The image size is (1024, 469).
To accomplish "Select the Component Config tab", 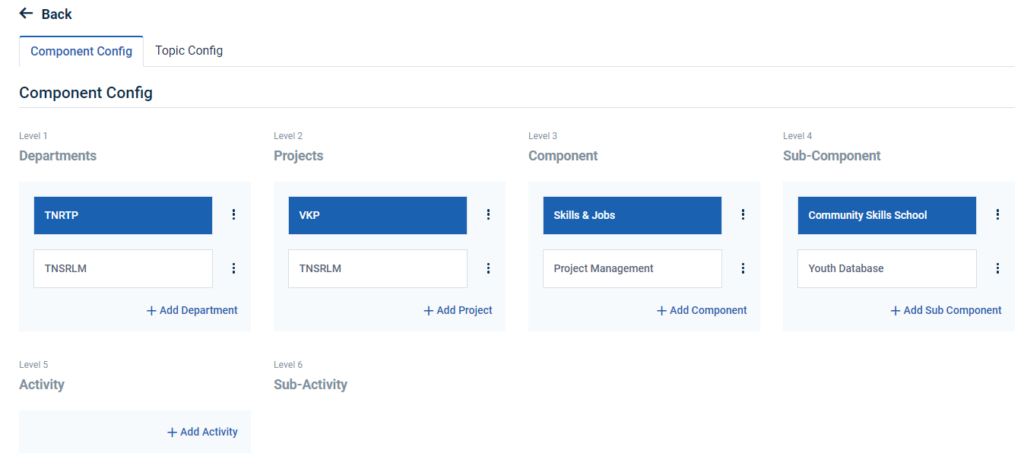I will coord(81,51).
